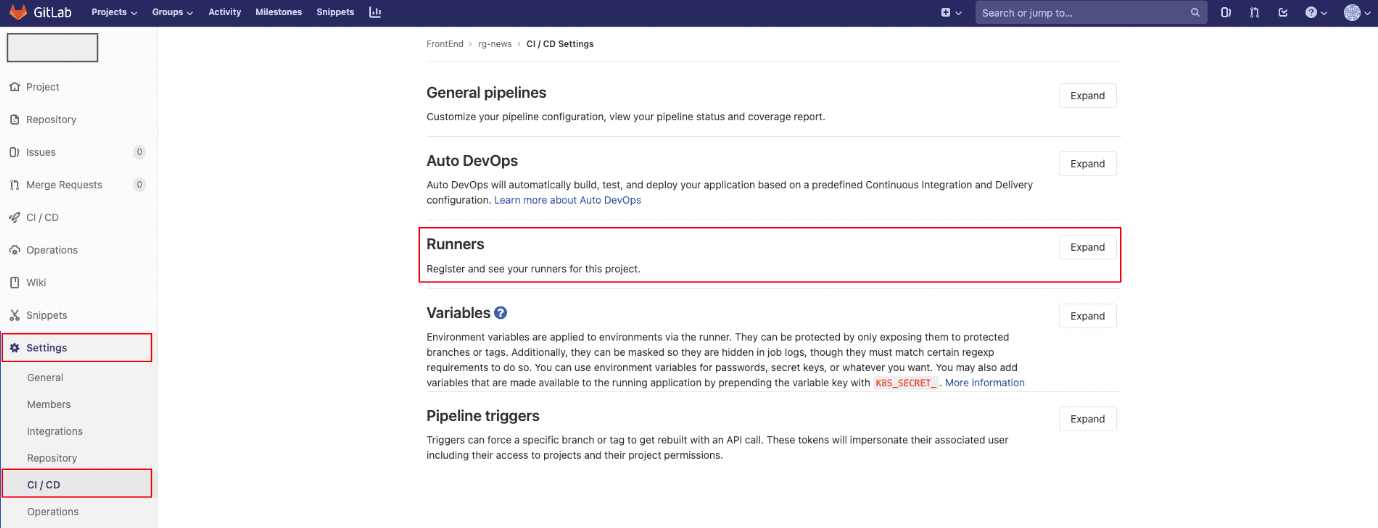Viewport: 1378px width, 528px height.
Task: Click the rg-news breadcrumb link
Action: click(x=495, y=44)
